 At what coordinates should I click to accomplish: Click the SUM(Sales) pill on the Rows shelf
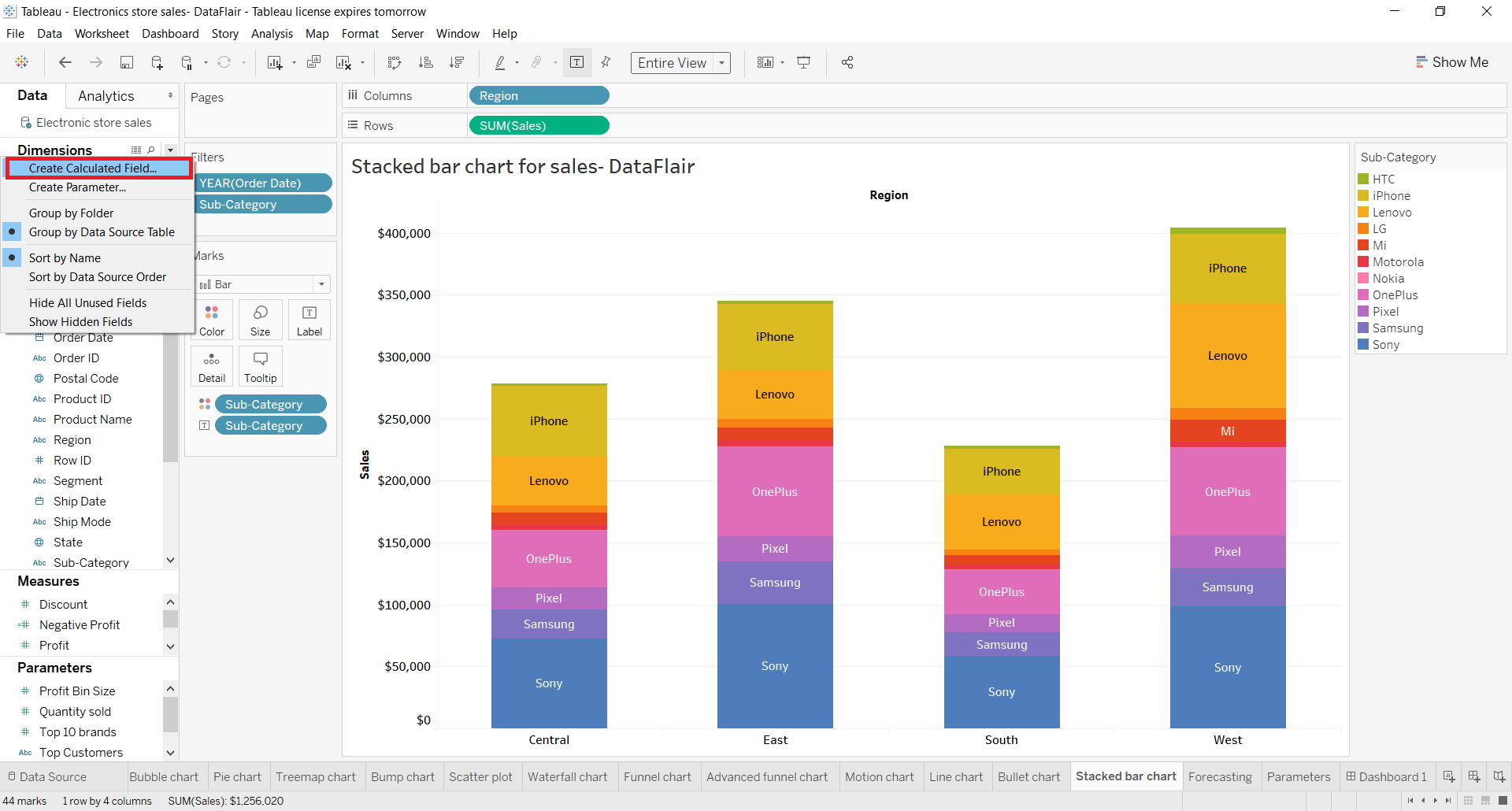click(x=538, y=124)
